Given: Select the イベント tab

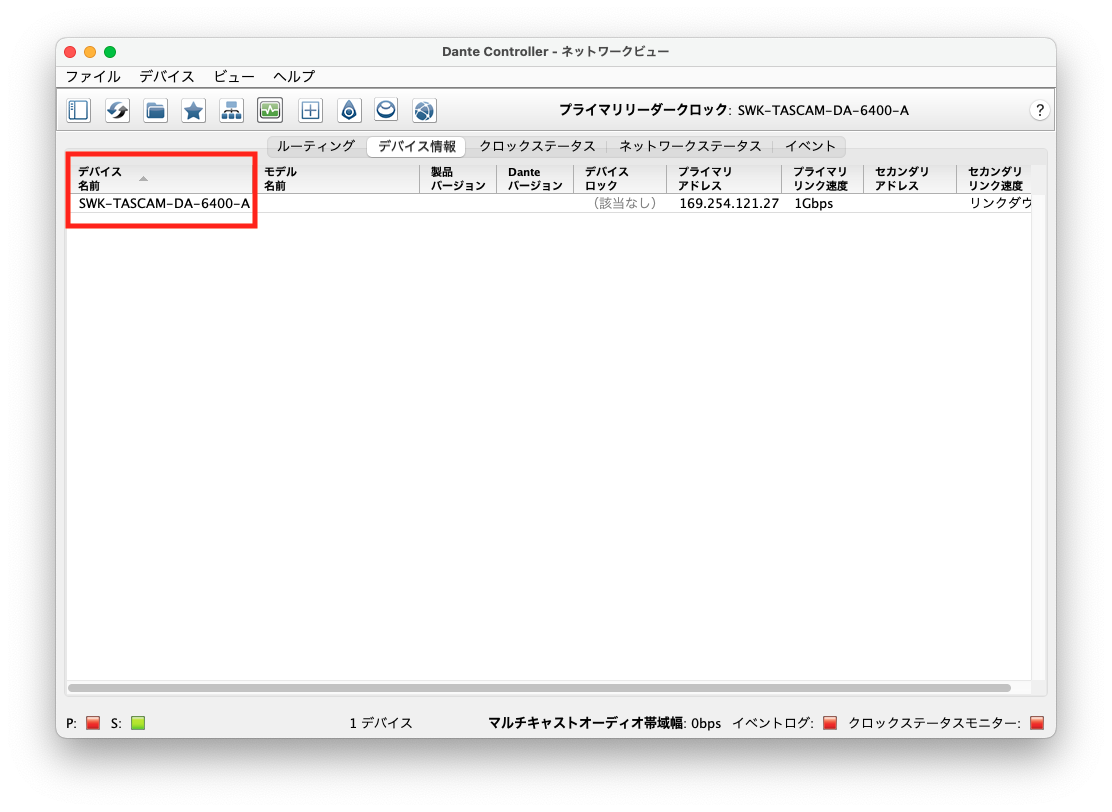Looking at the screenshot, I should tap(809, 146).
